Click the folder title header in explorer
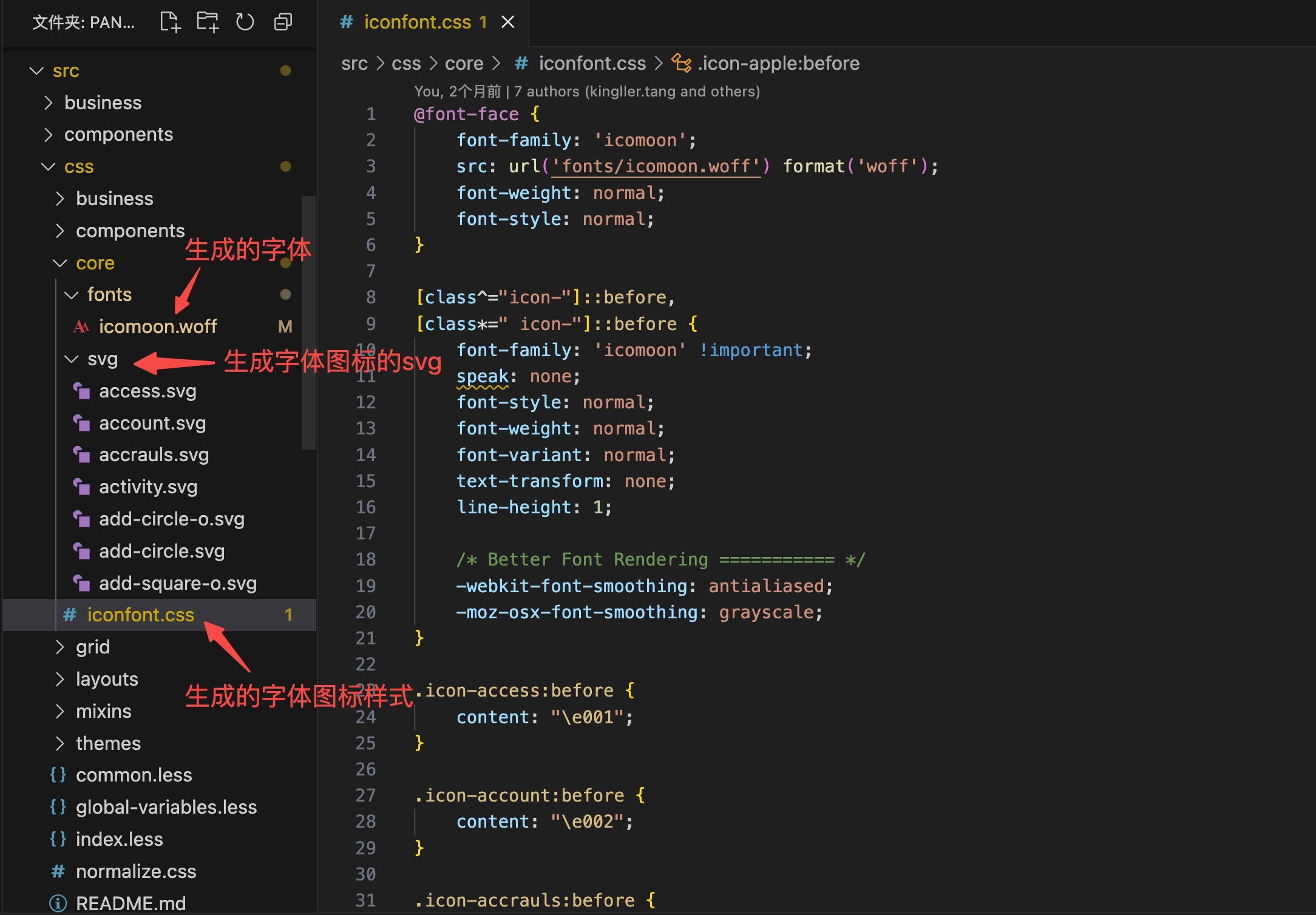The image size is (1316, 915). 83,22
